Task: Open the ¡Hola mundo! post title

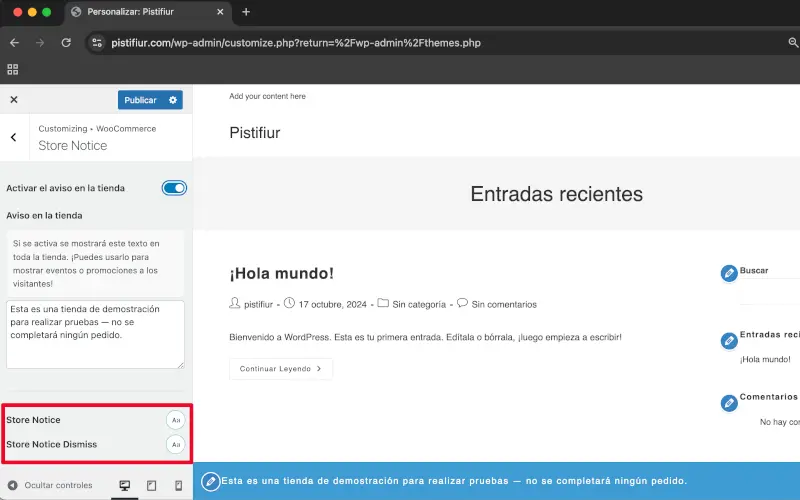Action: (282, 273)
